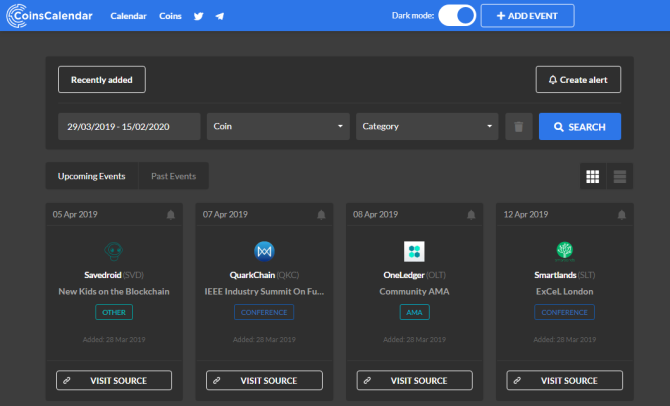Open the QuarkChain (QKC) coin link

(x=264, y=275)
